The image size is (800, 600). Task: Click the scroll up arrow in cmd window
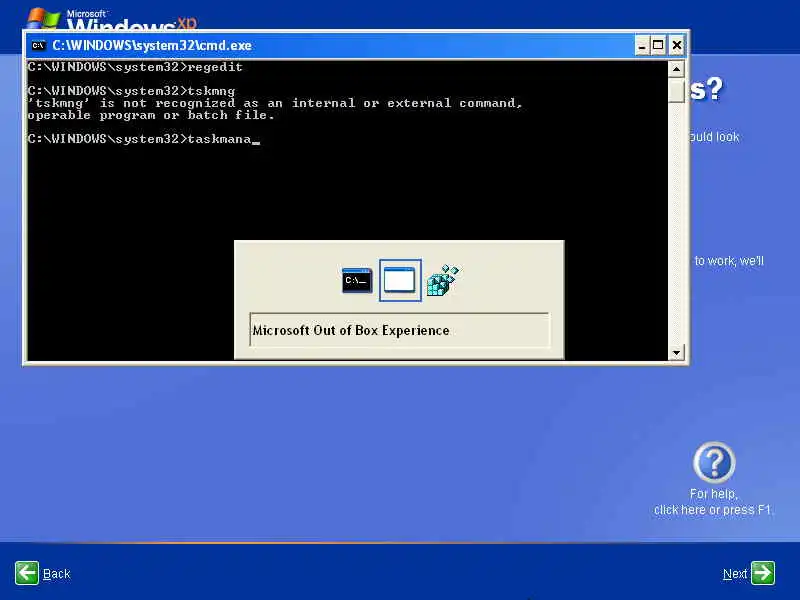[676, 69]
